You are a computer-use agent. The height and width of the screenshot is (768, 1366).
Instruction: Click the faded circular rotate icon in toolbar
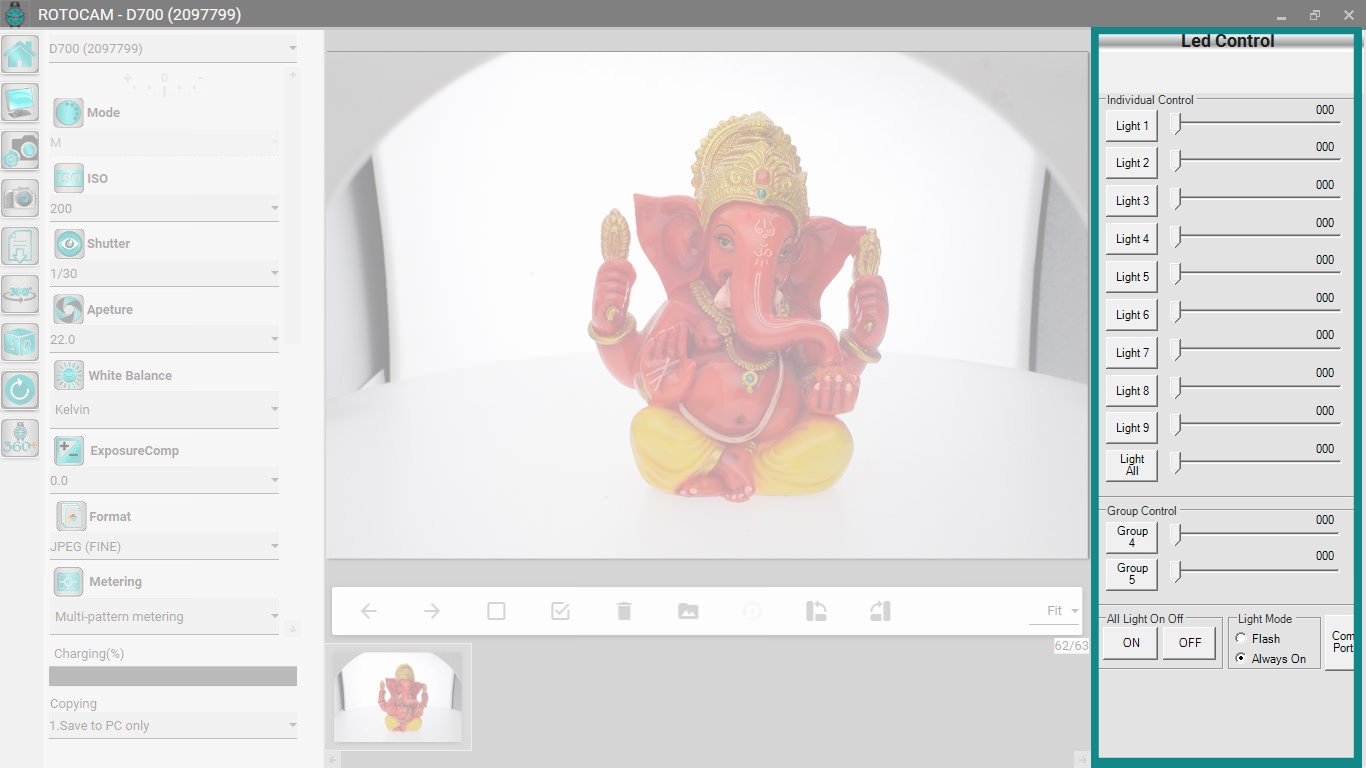[x=752, y=611]
